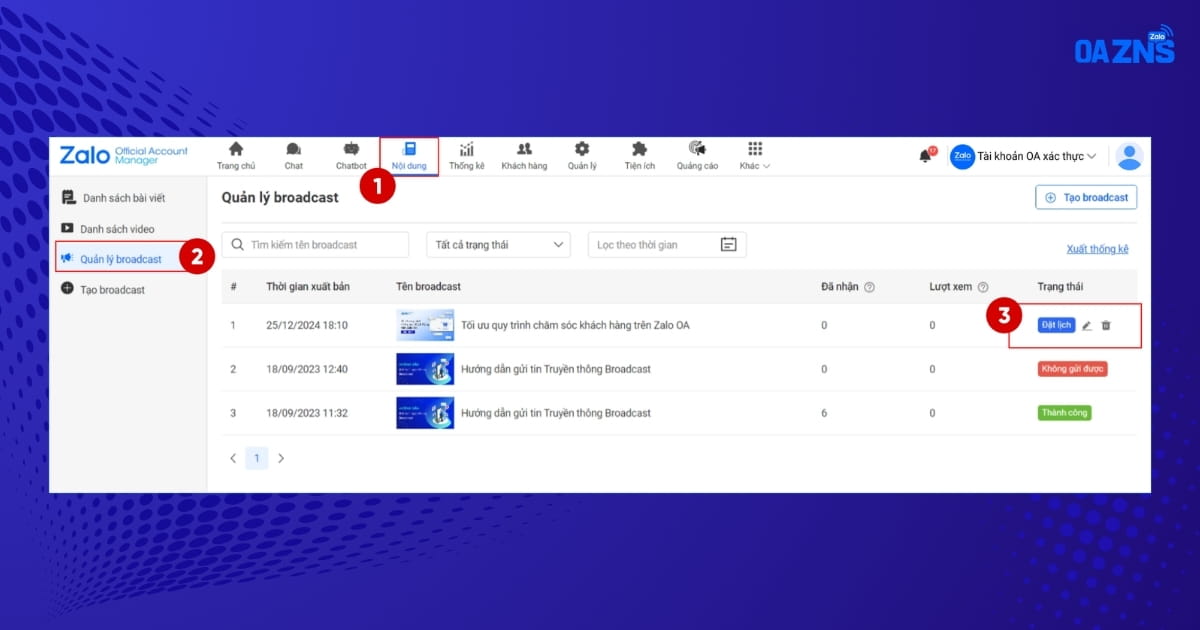Click the Trạng thái column header
1200x630 pixels.
coord(1060,287)
